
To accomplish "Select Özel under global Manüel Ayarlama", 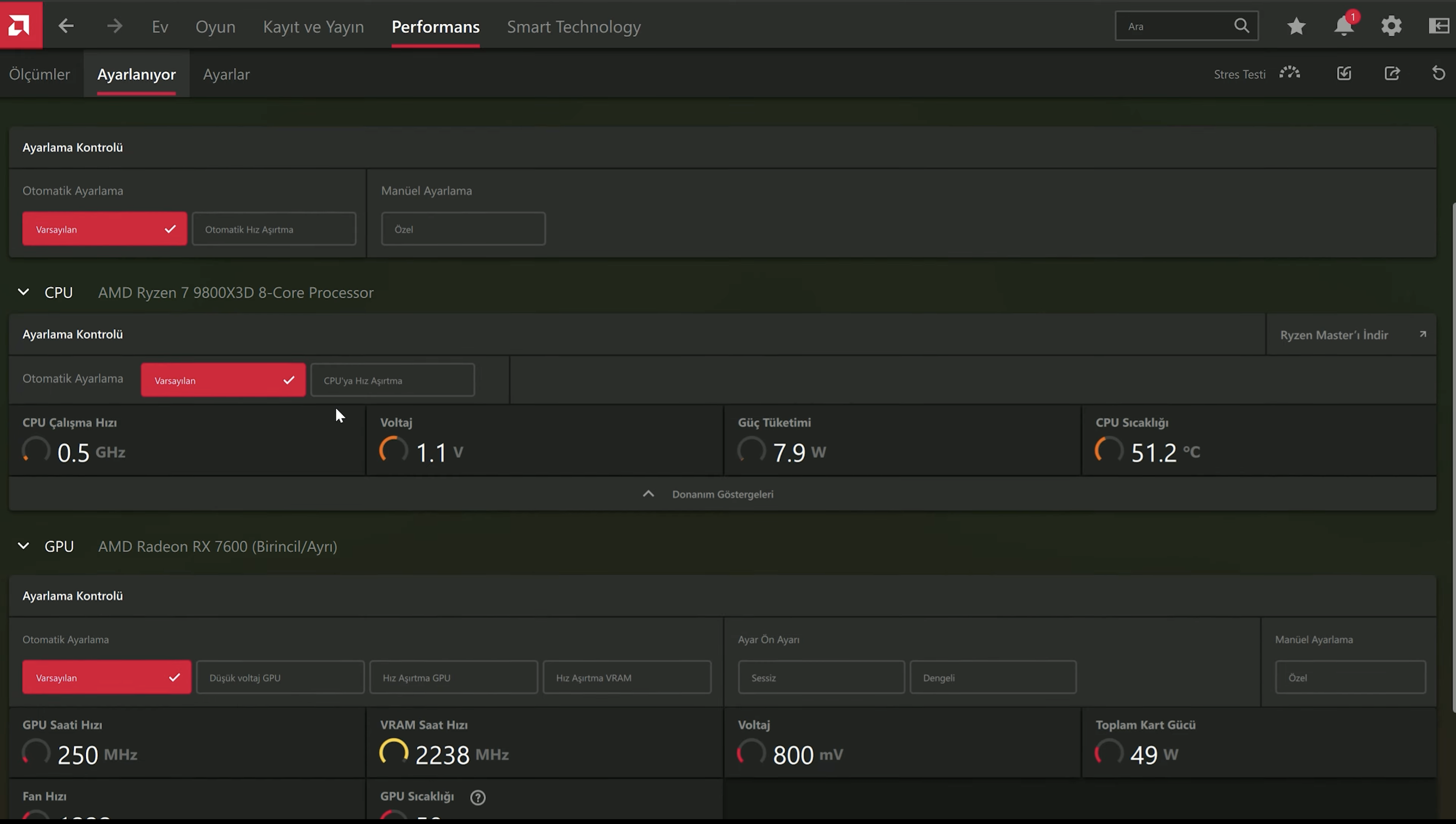I will 463,228.
